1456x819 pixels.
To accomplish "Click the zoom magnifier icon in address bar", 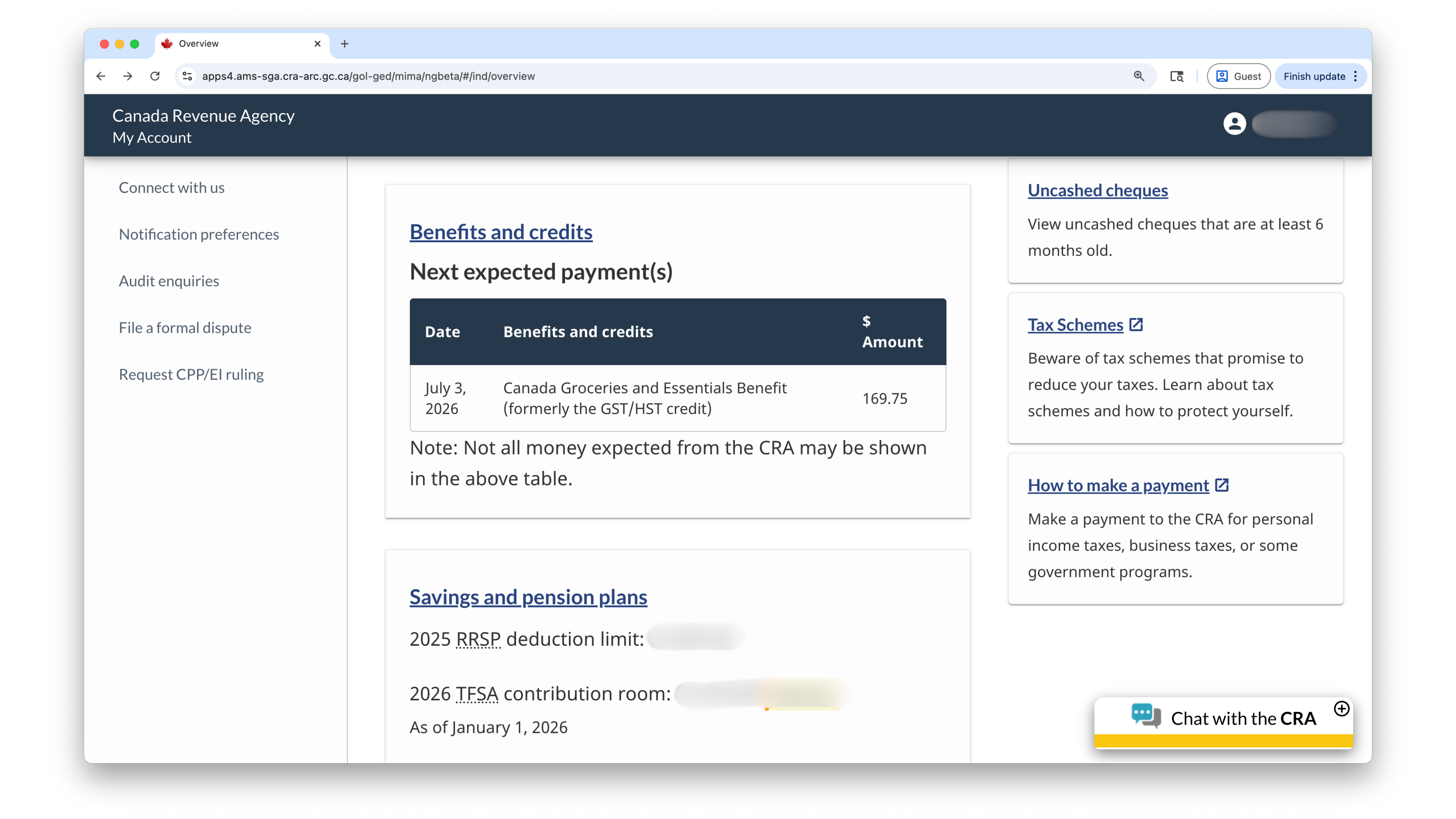I will pyautogui.click(x=1139, y=76).
